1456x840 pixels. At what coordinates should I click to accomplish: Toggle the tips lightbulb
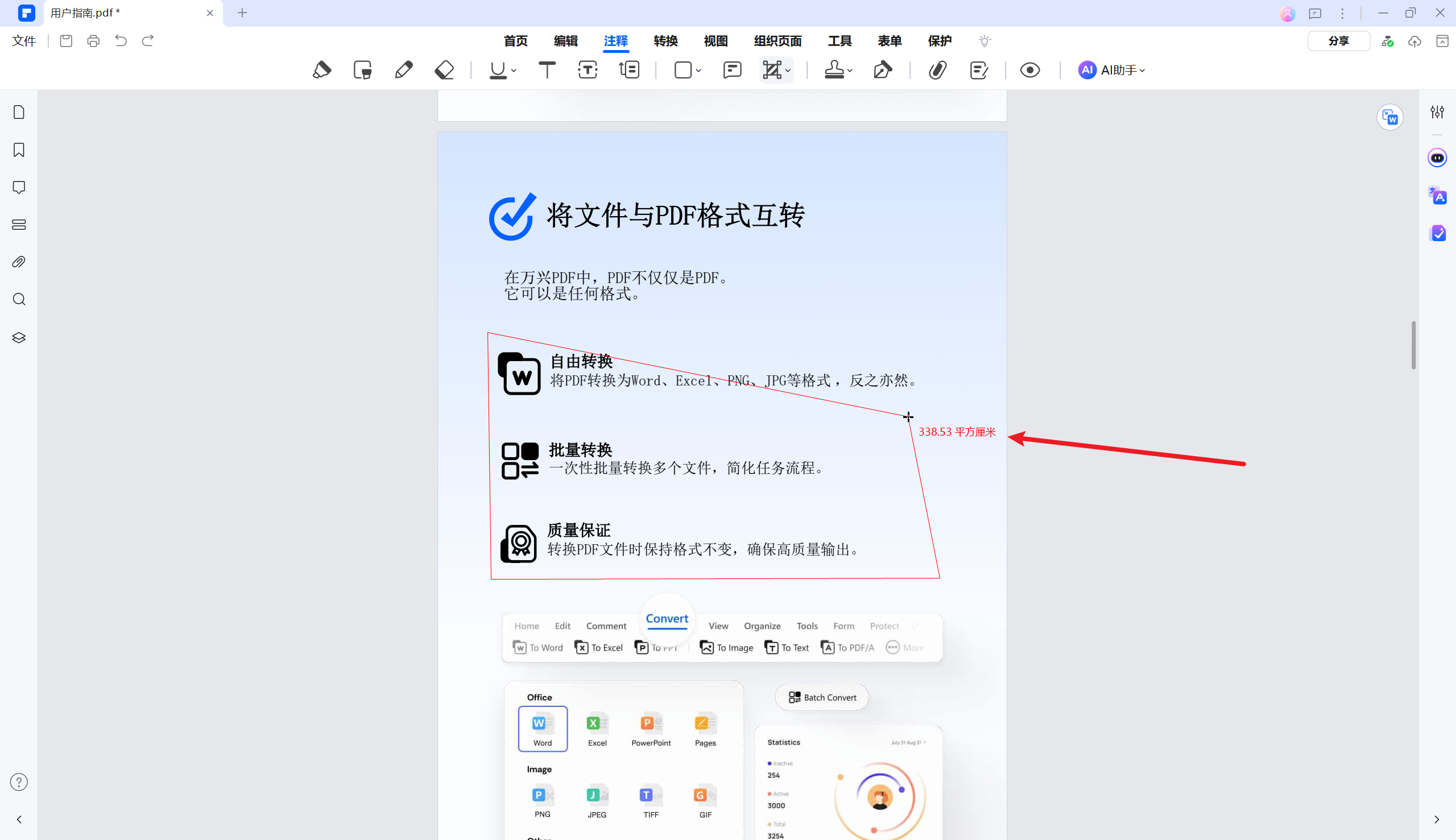[x=983, y=40]
